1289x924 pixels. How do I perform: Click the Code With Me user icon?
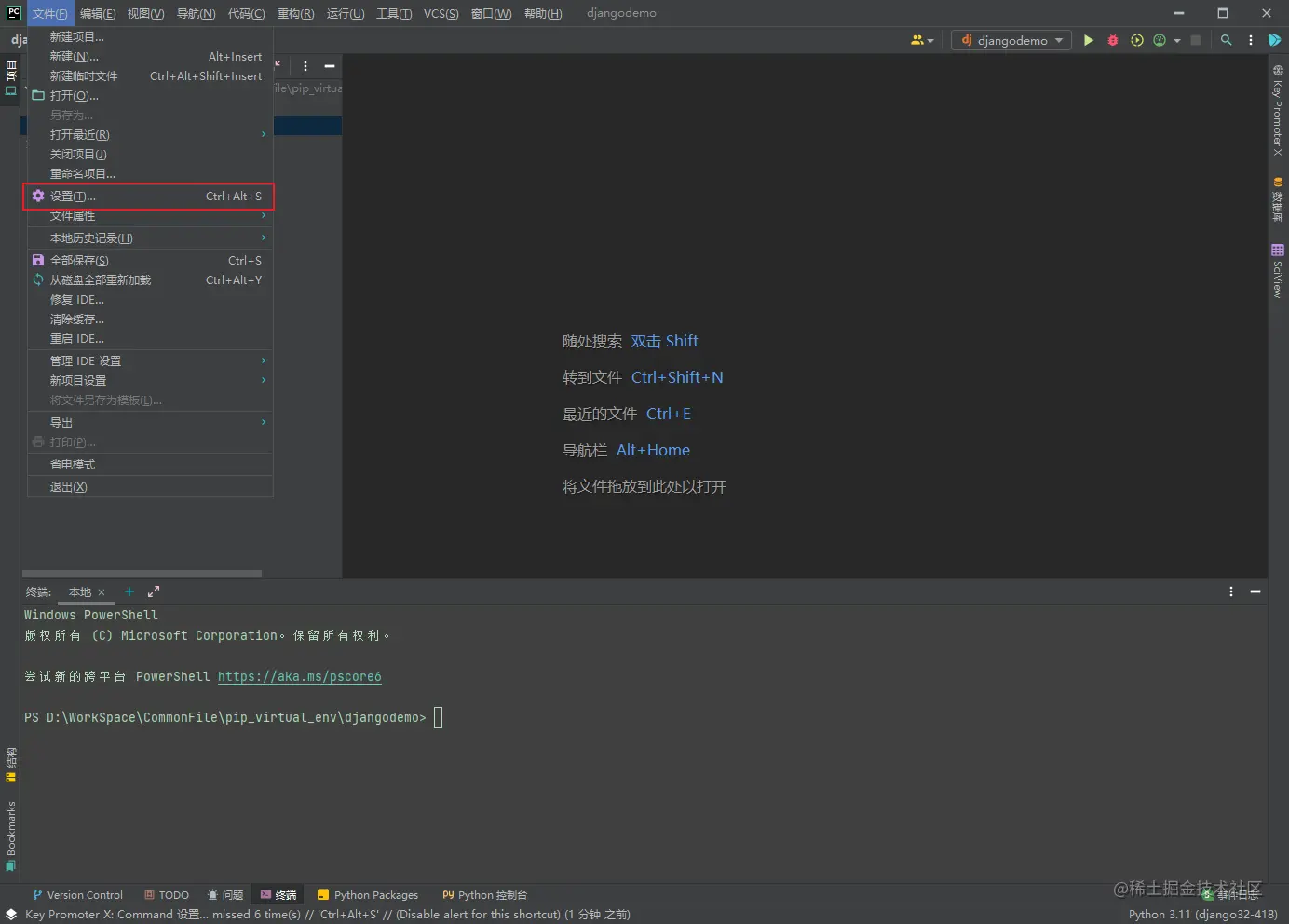[x=917, y=40]
